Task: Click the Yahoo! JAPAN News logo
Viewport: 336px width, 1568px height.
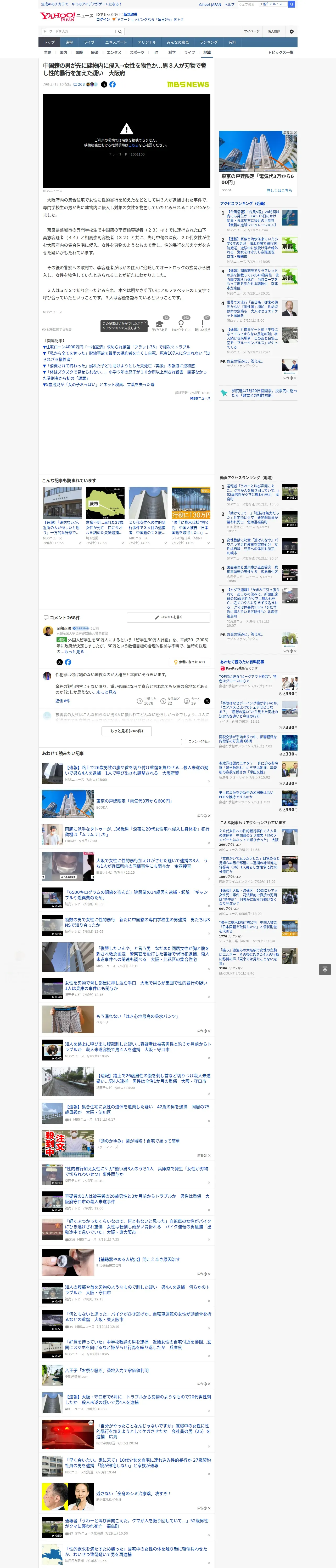Action: pyautogui.click(x=66, y=16)
